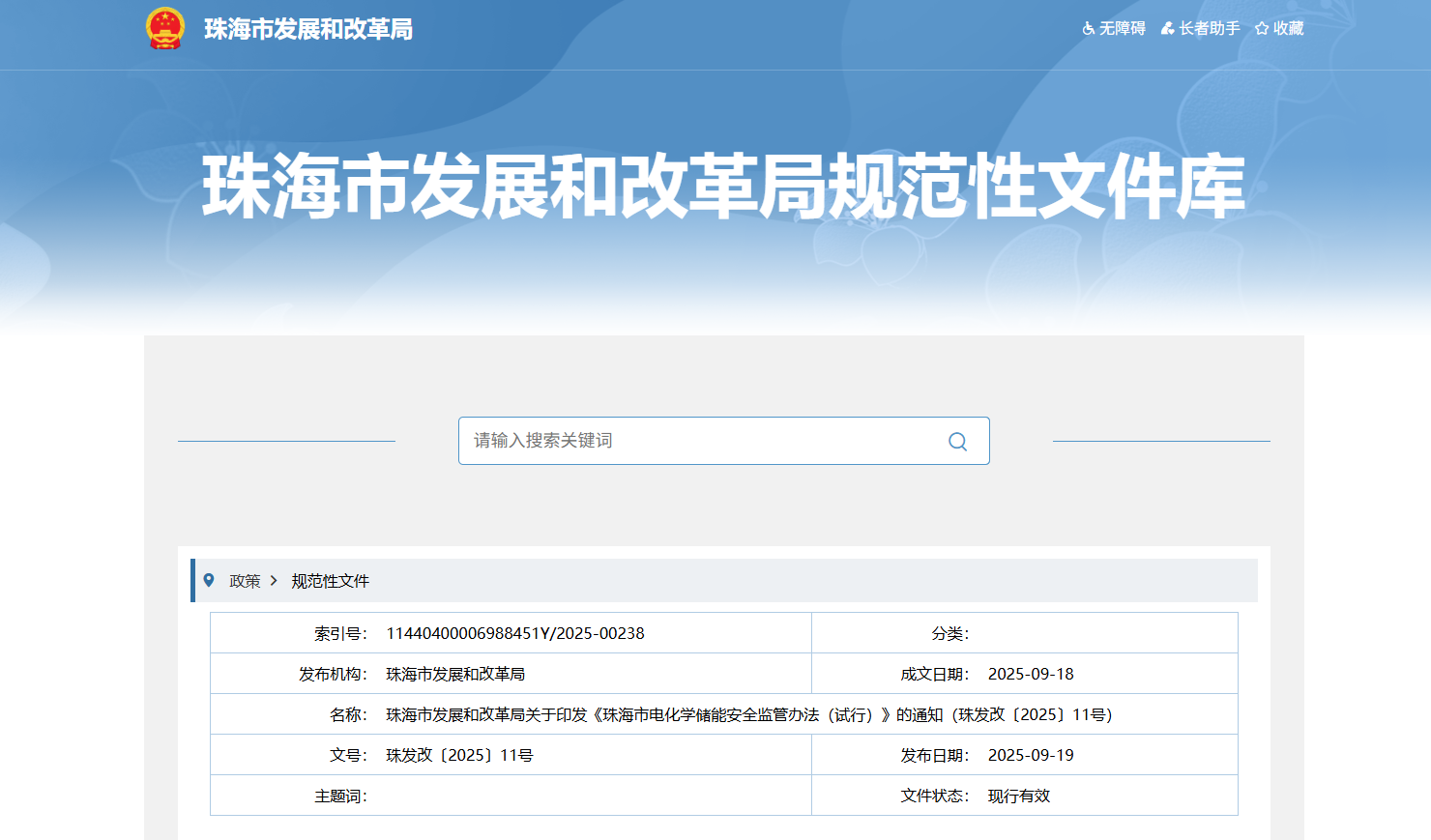Viewport: 1431px width, 840px height.
Task: Click the large 规范性文件库 banner heading
Action: coord(723,186)
